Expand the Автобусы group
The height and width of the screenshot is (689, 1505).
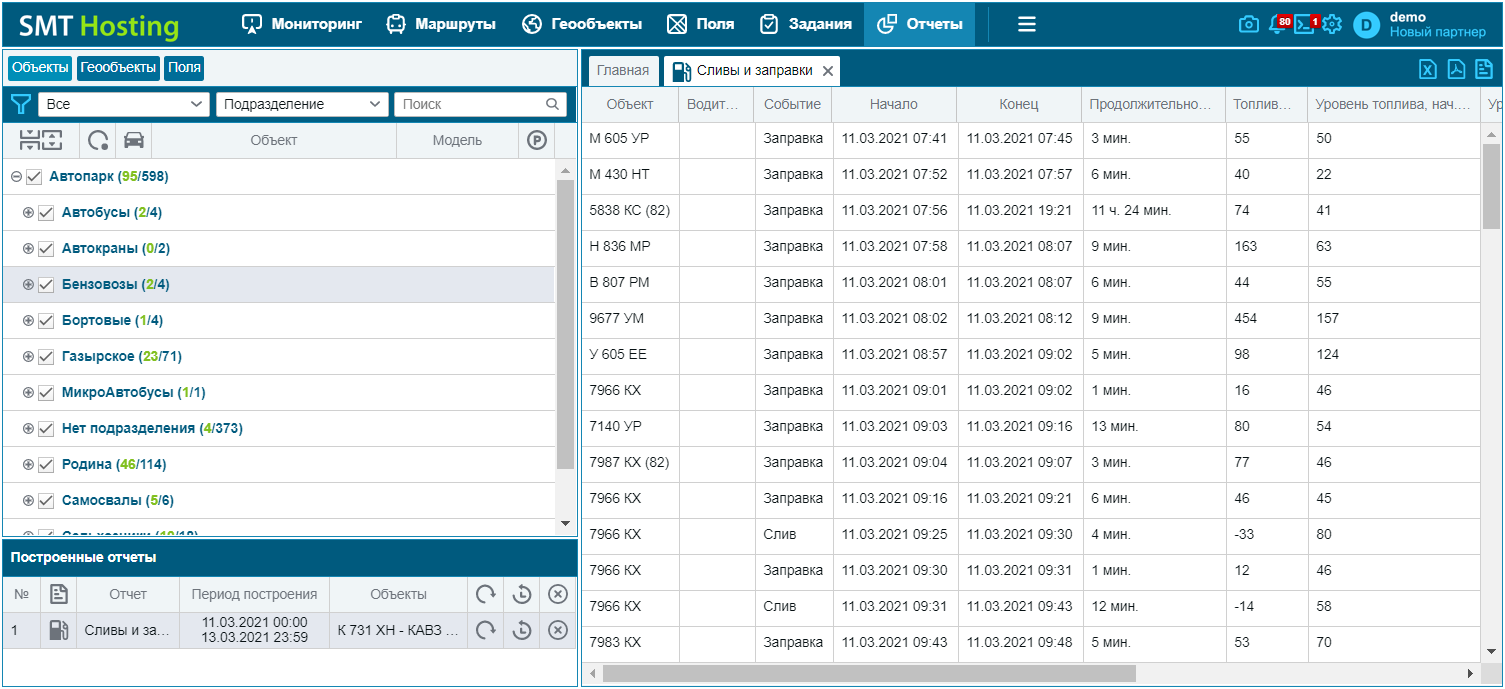click(28, 213)
